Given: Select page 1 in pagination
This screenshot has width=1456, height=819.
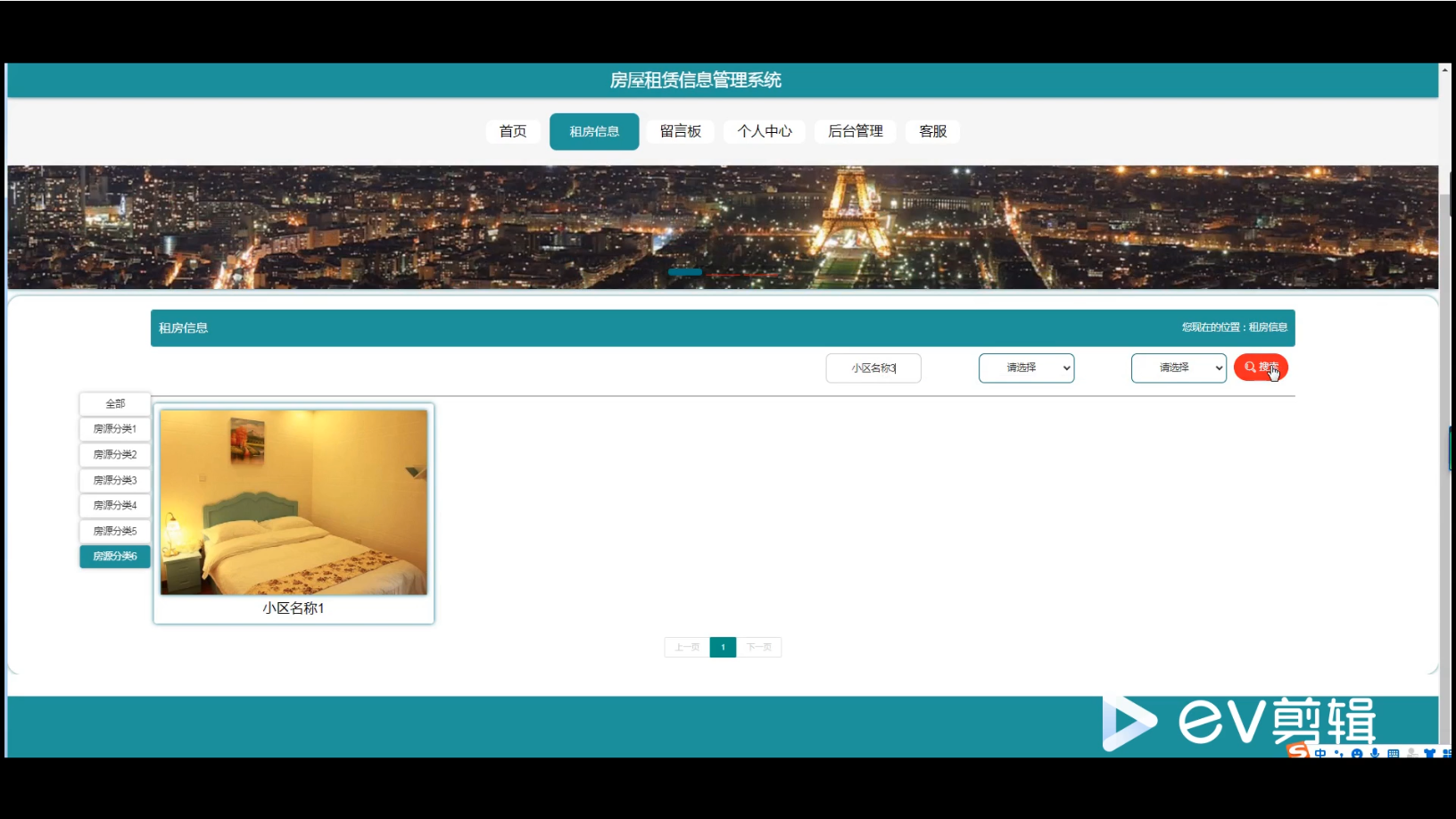Looking at the screenshot, I should click(723, 647).
